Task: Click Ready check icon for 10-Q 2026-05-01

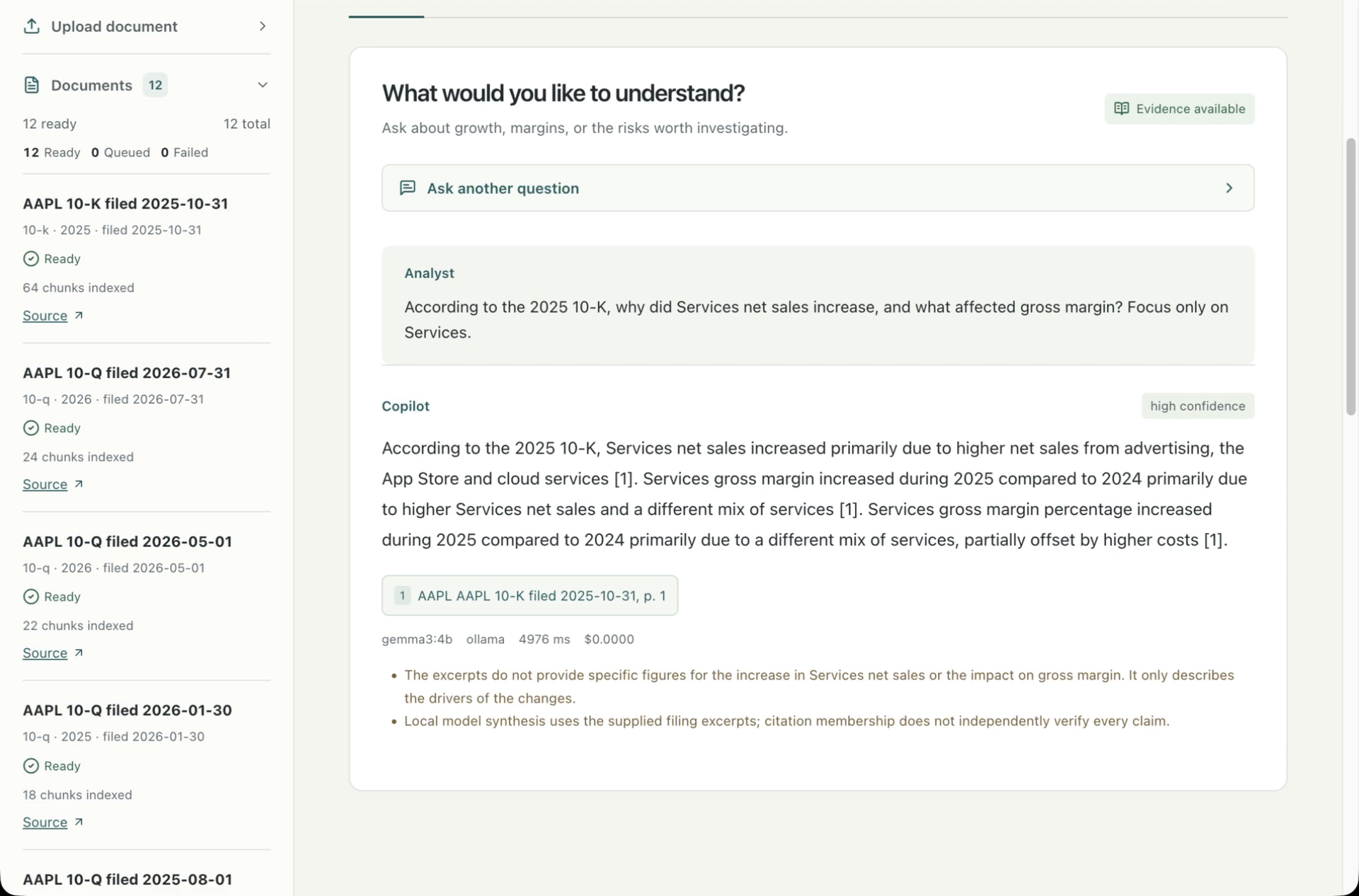Action: [x=30, y=597]
